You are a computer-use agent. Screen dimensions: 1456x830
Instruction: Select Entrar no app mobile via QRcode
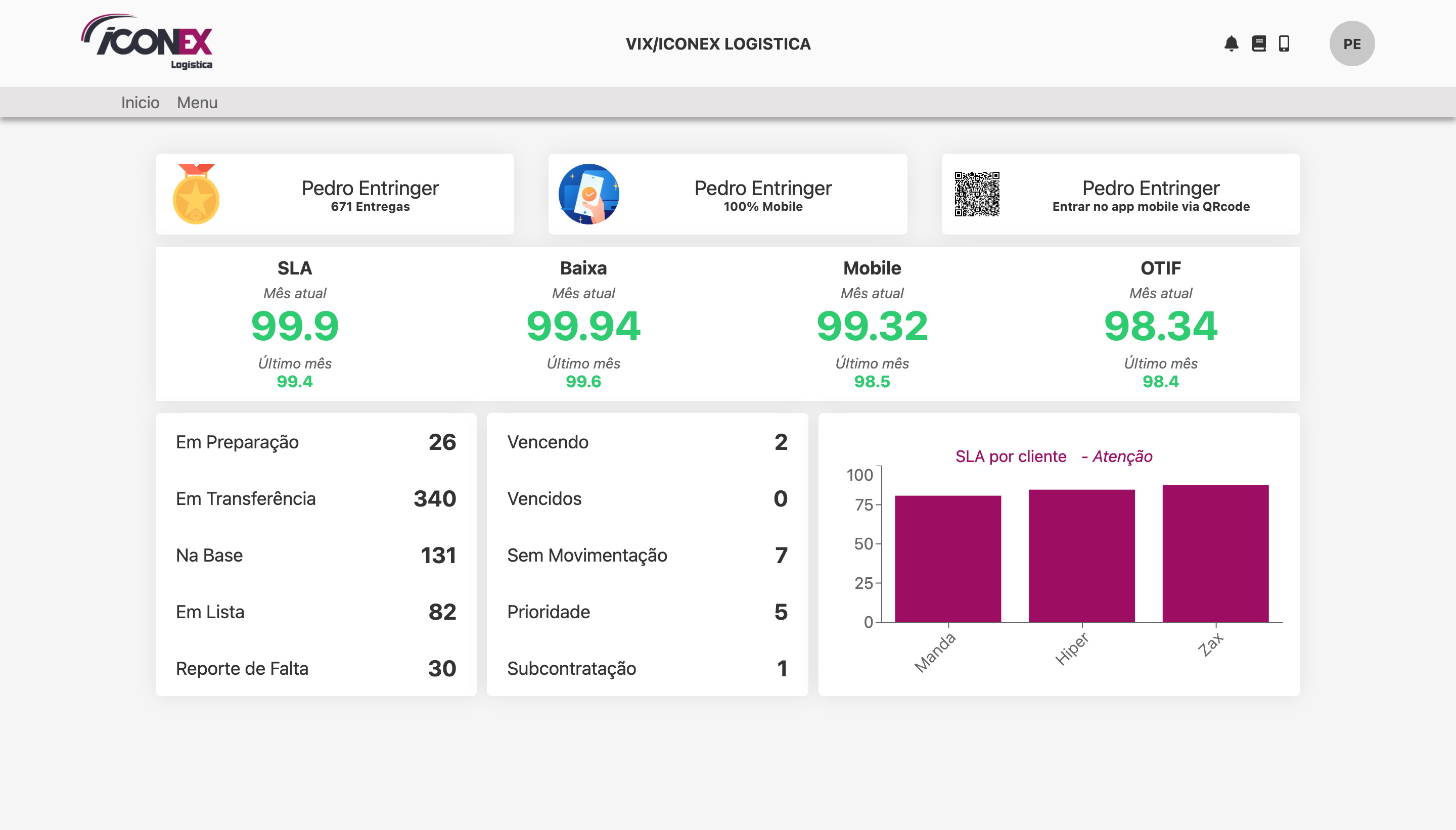pos(1151,206)
